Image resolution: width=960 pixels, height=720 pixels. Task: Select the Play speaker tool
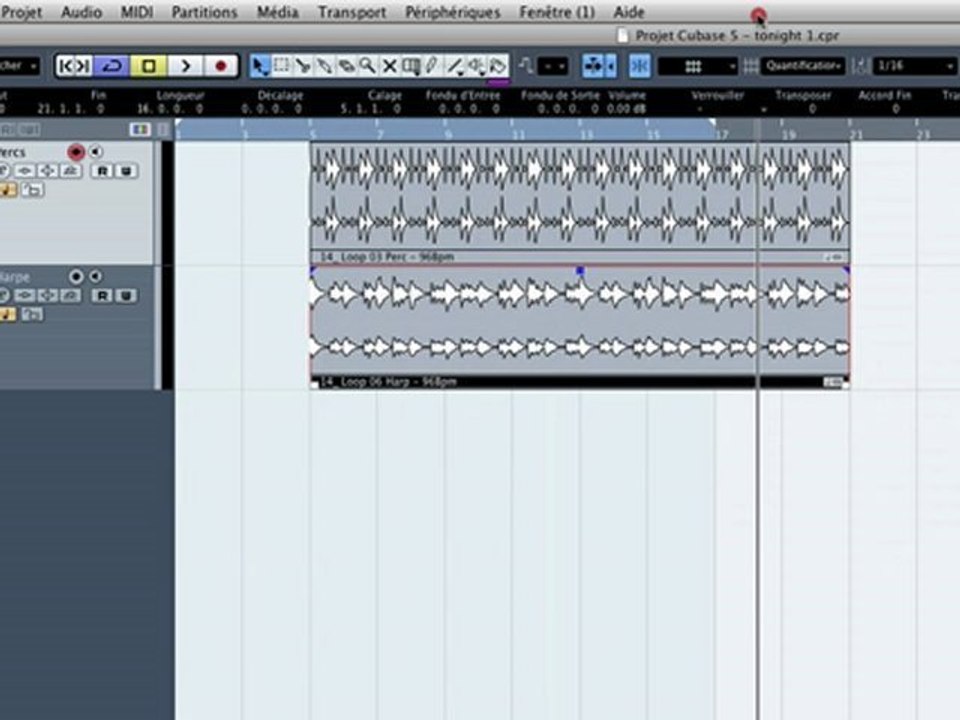point(476,66)
